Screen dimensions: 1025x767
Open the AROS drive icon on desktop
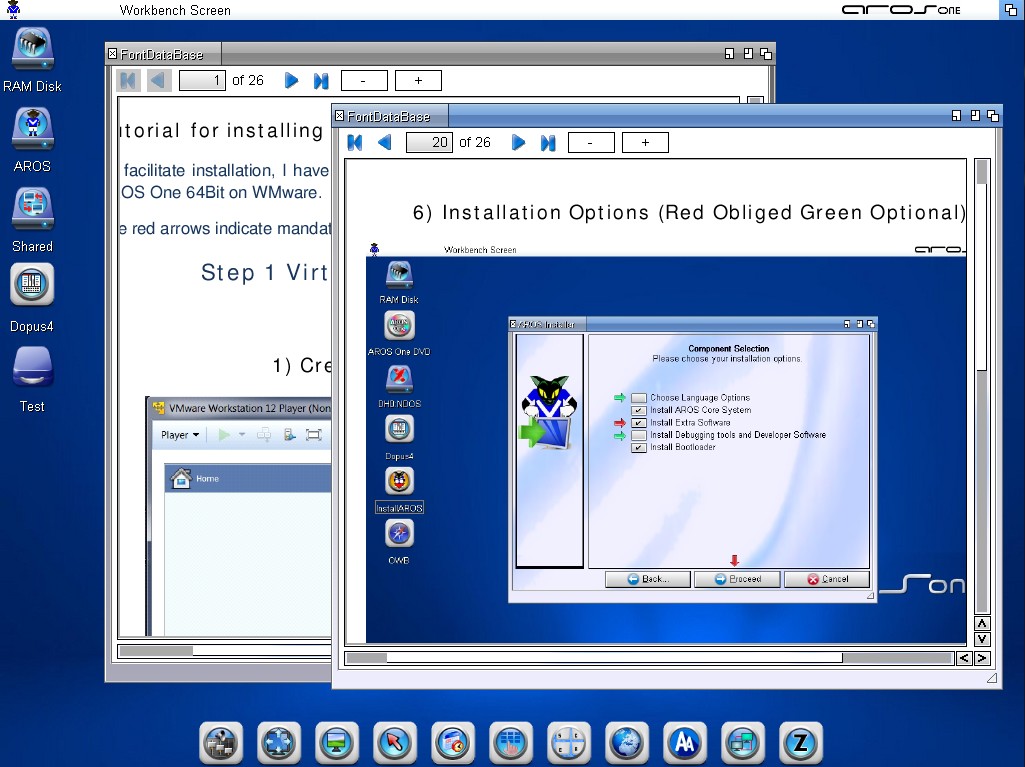point(32,130)
